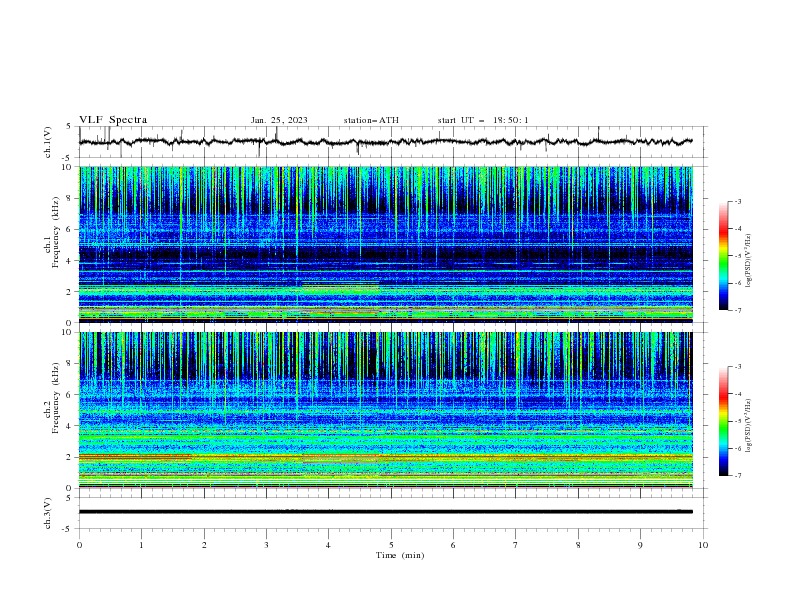Click the 'start UT = 18:50:1' text
792x612 pixels.
[x=483, y=120]
